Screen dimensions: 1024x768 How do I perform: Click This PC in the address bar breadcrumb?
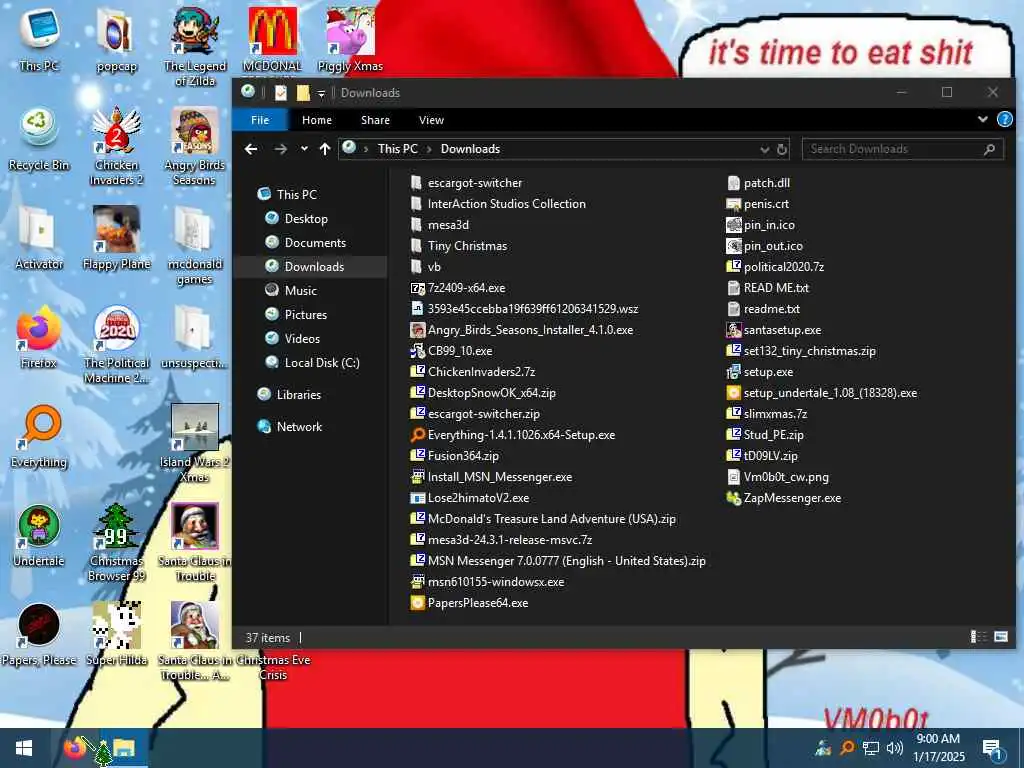397,149
